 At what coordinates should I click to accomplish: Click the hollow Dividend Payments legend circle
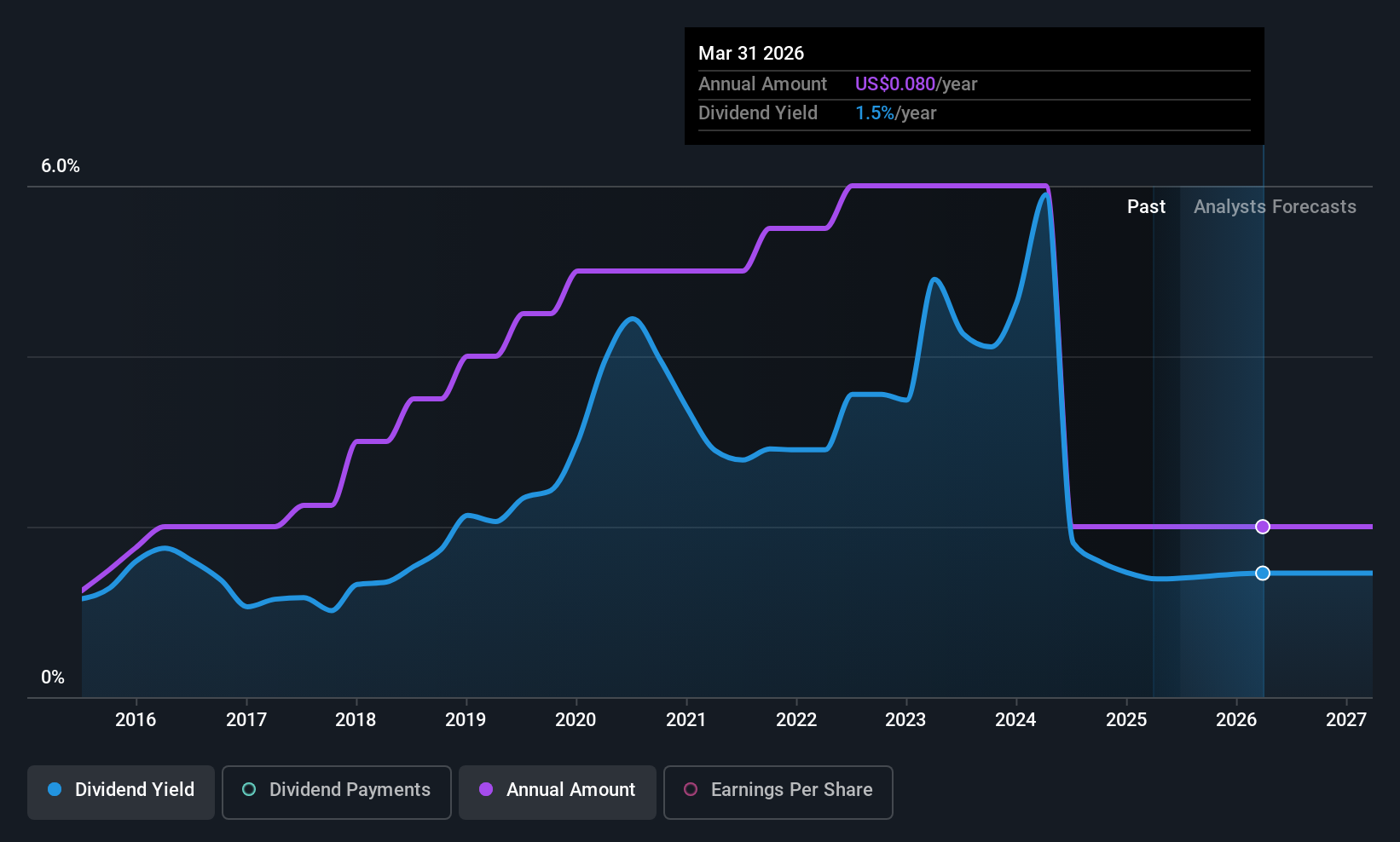249,789
